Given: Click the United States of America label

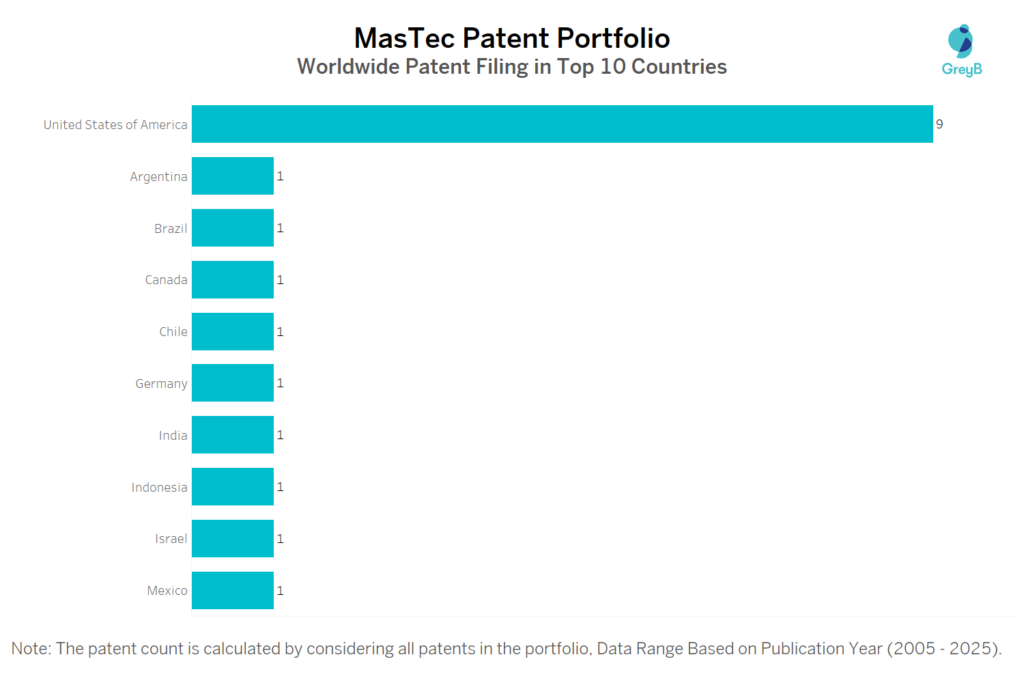Looking at the screenshot, I should click(115, 125).
